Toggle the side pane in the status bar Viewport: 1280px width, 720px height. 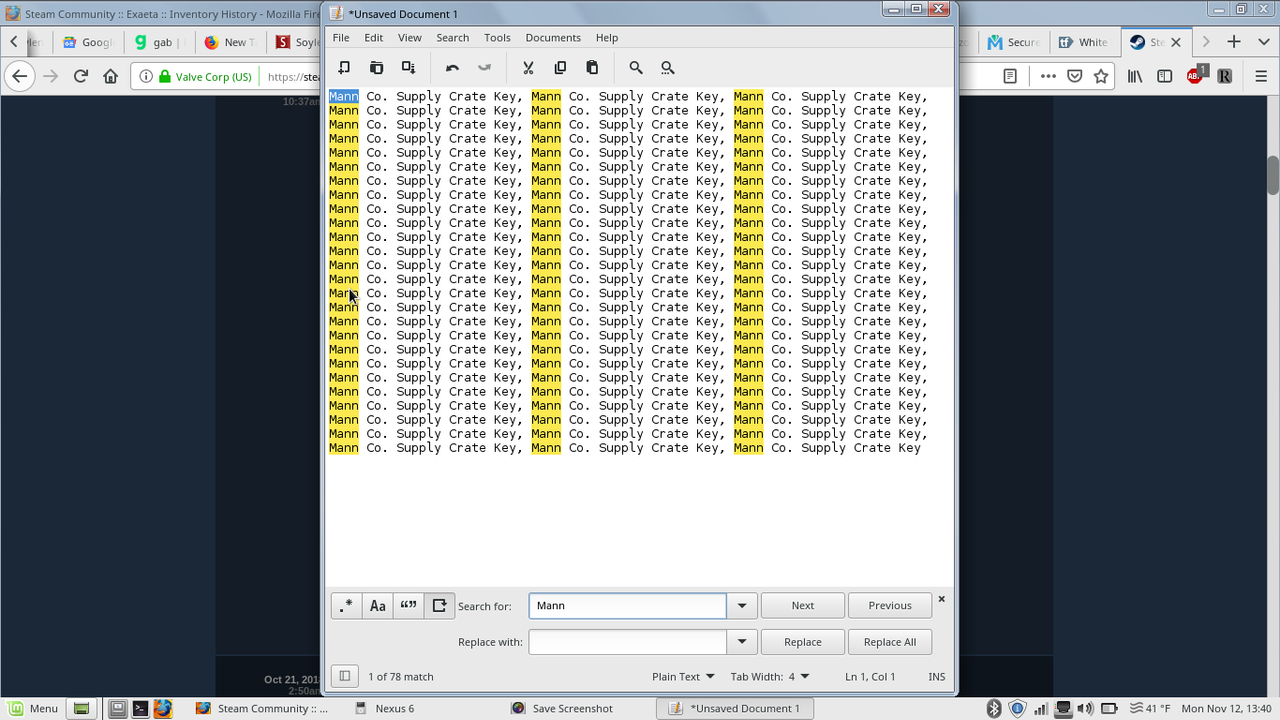pos(344,676)
